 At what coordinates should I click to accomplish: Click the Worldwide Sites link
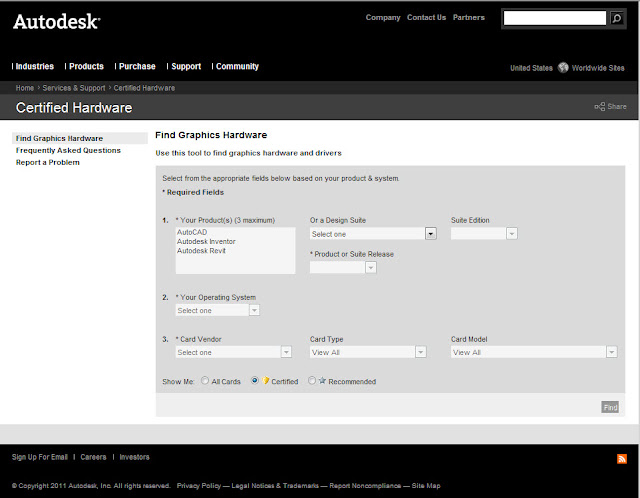(x=598, y=68)
